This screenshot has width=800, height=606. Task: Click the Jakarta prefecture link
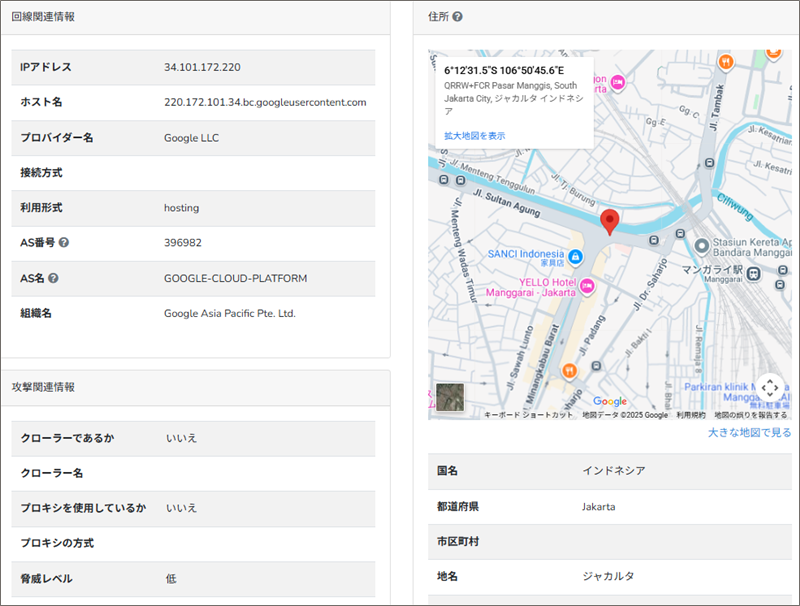click(x=599, y=507)
